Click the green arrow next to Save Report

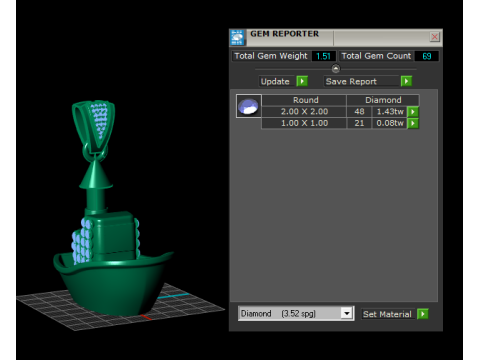click(x=406, y=81)
